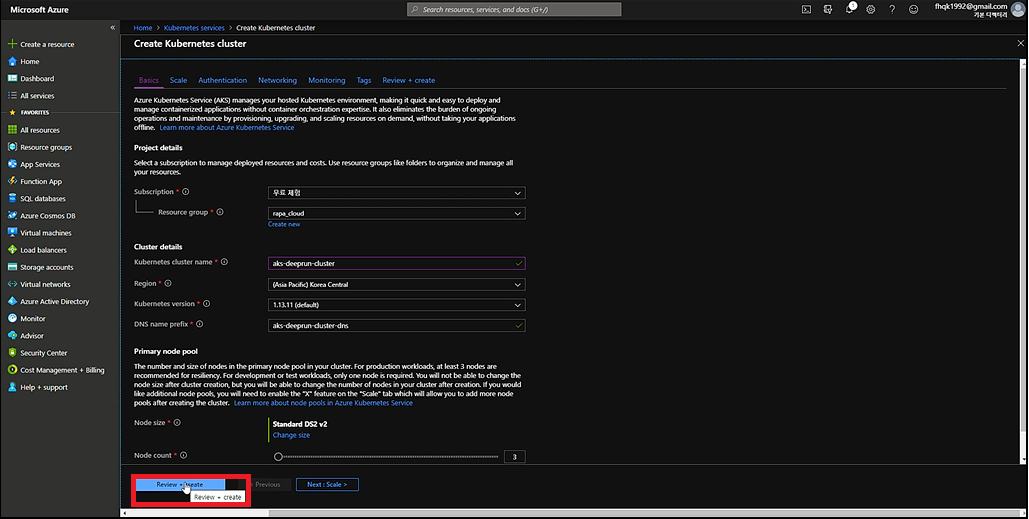Image resolution: width=1029 pixels, height=519 pixels.
Task: Show info tooltip for Kubernetes version
Action: pyautogui.click(x=207, y=304)
